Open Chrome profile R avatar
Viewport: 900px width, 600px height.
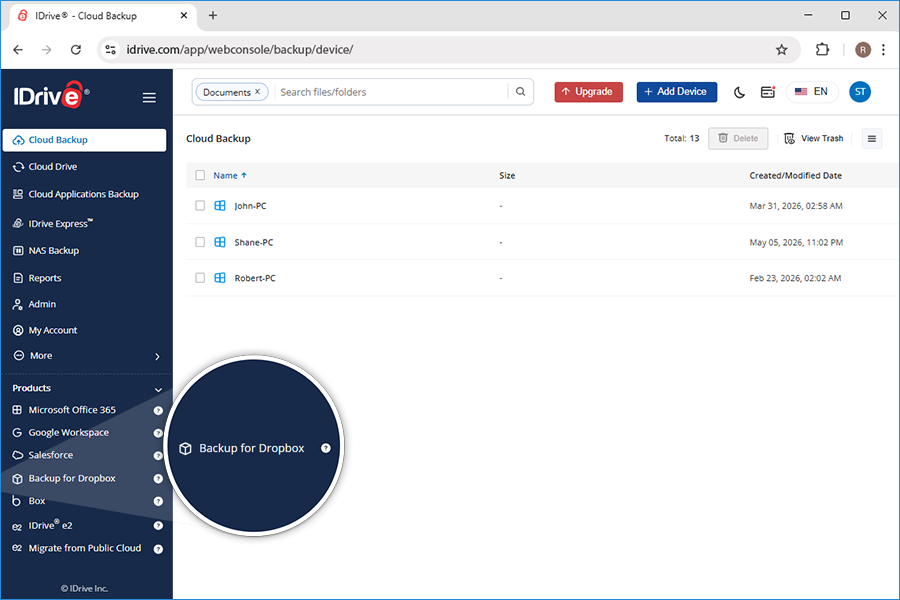pos(863,50)
